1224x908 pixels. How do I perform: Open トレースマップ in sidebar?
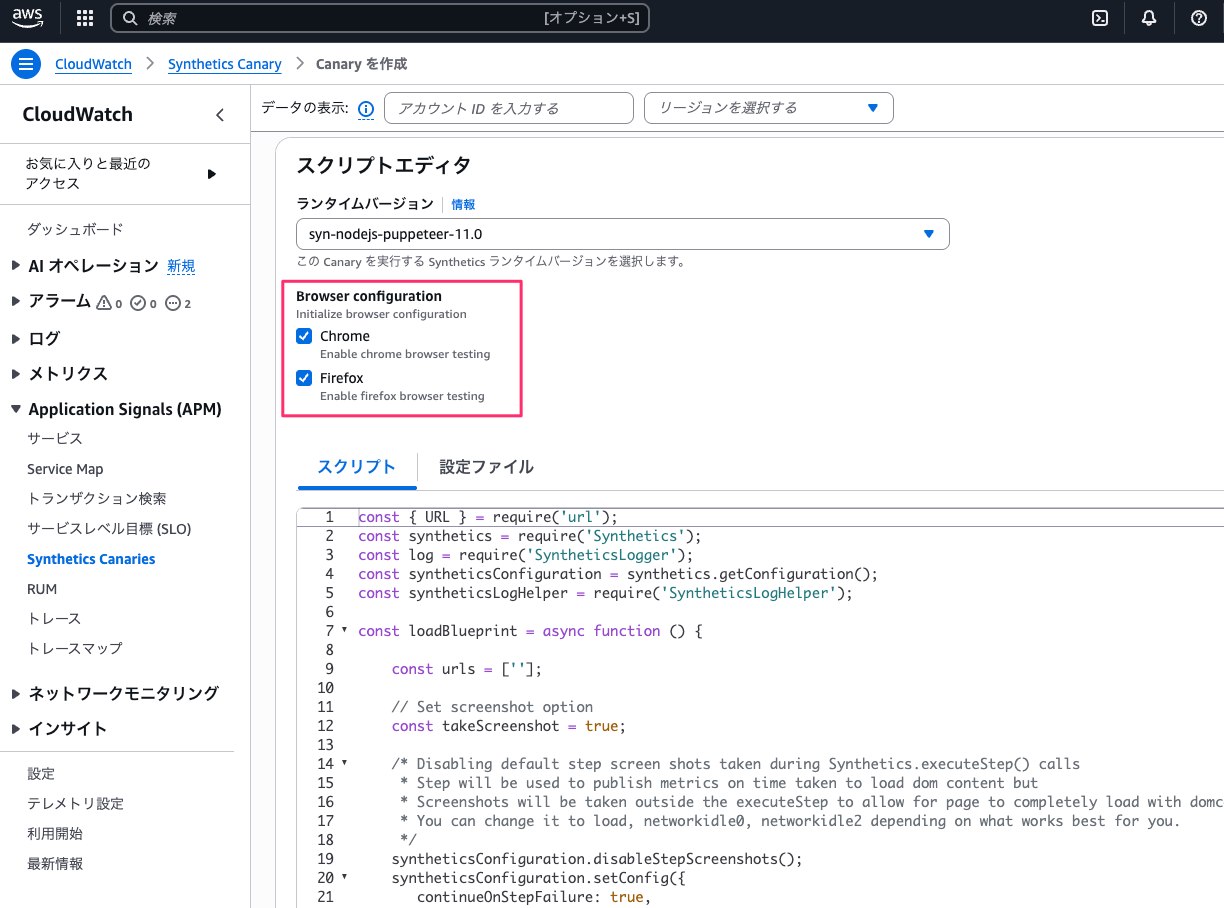75,648
